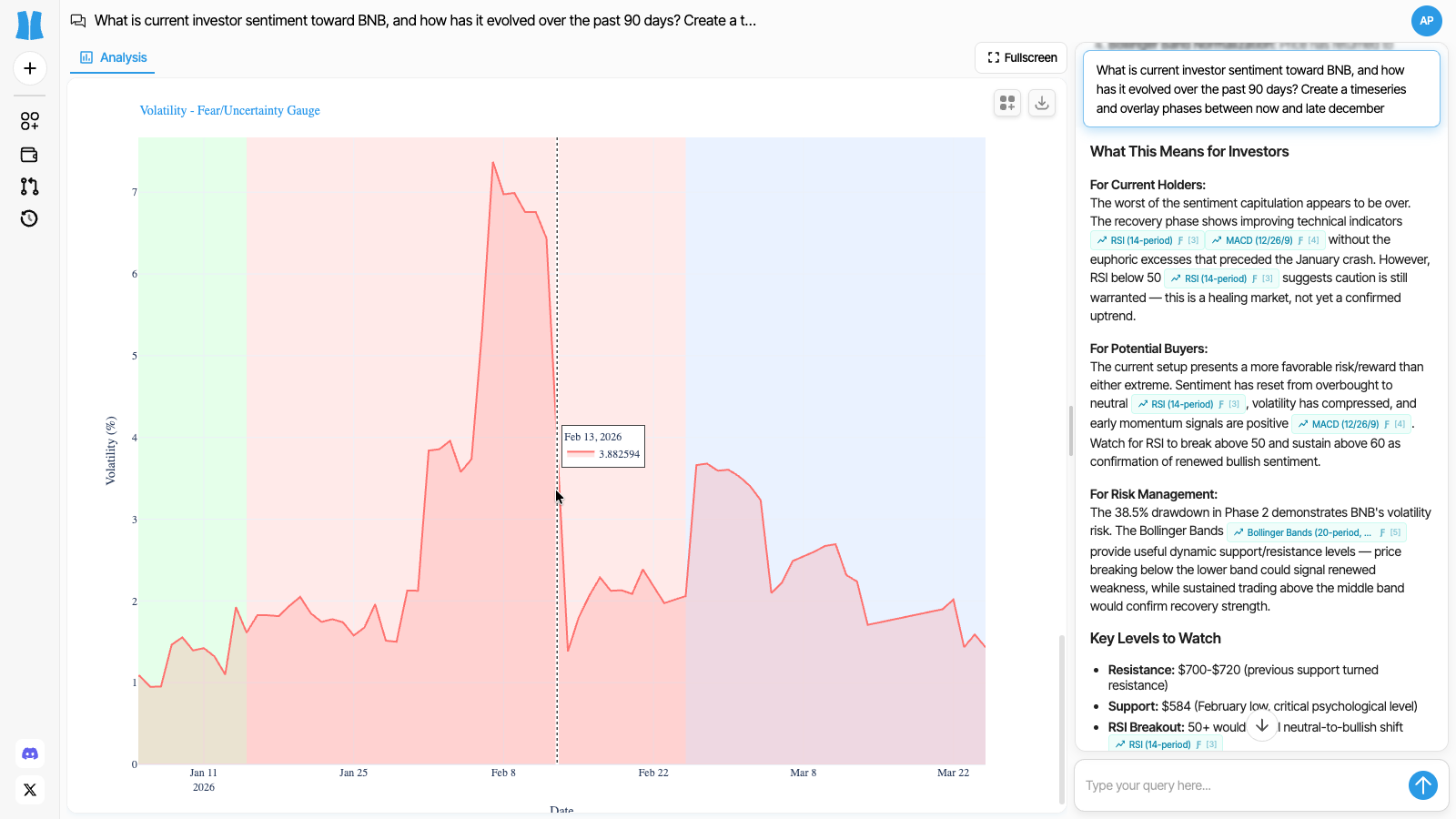Open the Discord icon in sidebar
This screenshot has width=1456, height=819.
30,753
